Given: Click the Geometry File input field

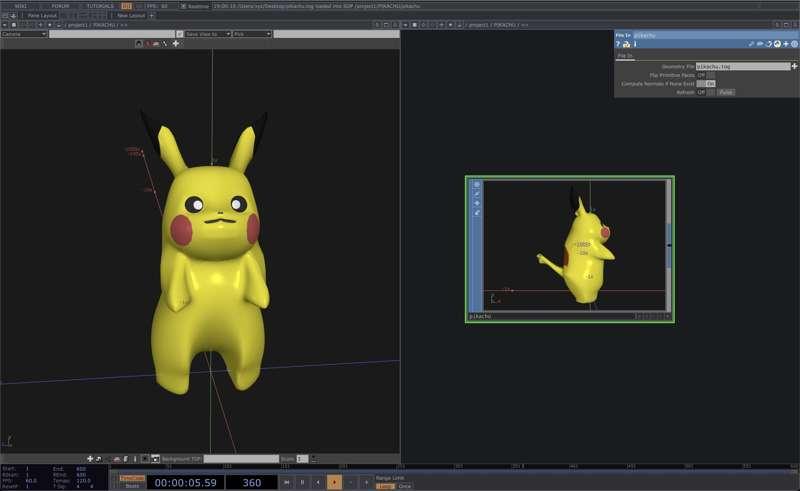Looking at the screenshot, I should click(743, 66).
